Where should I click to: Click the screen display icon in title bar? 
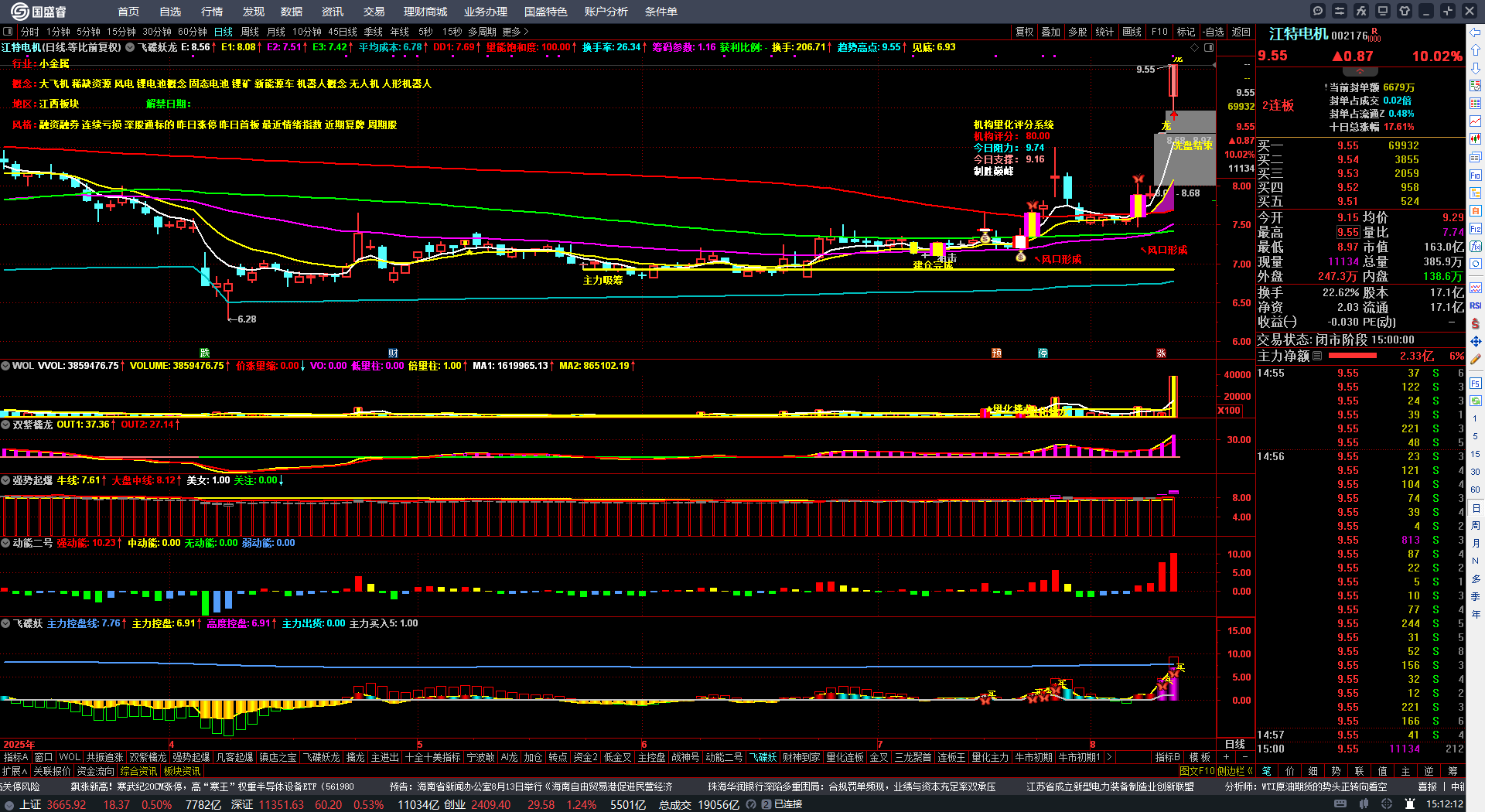tap(1383, 11)
